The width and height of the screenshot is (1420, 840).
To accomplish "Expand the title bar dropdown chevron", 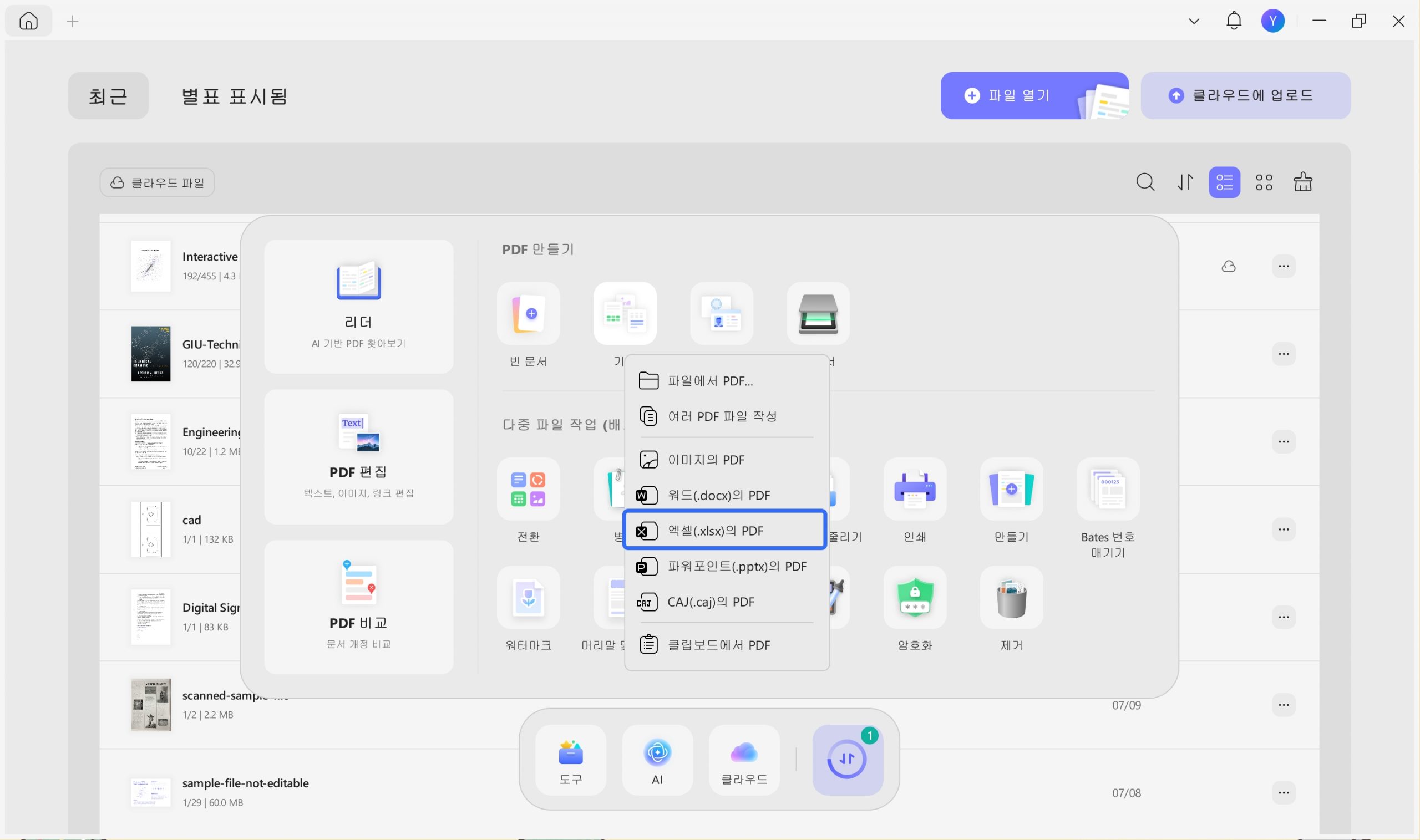I will pyautogui.click(x=1194, y=22).
